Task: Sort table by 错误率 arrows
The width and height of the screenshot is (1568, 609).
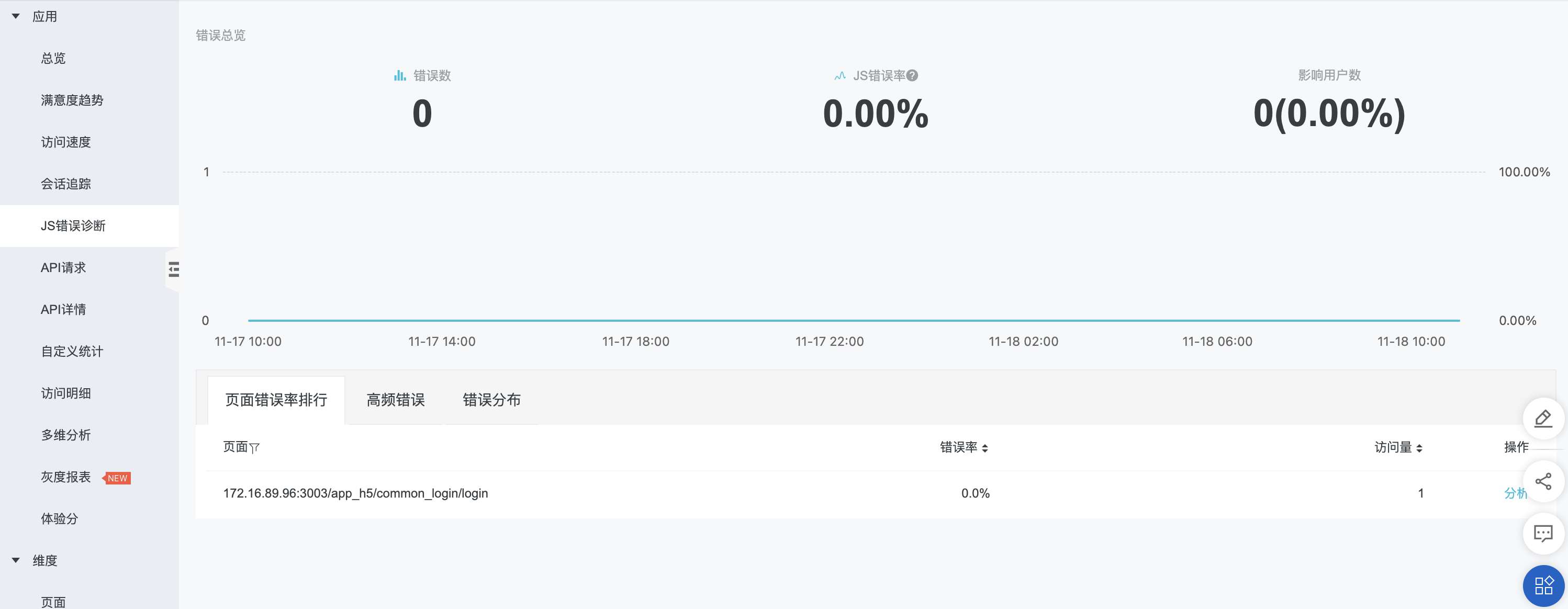Action: (x=985, y=448)
